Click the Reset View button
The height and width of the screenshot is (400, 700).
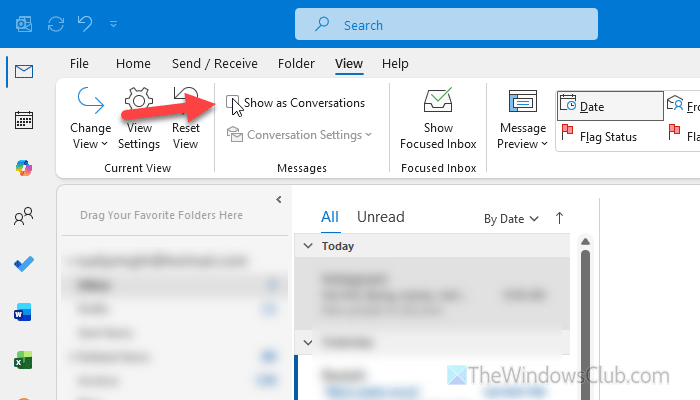[x=186, y=118]
